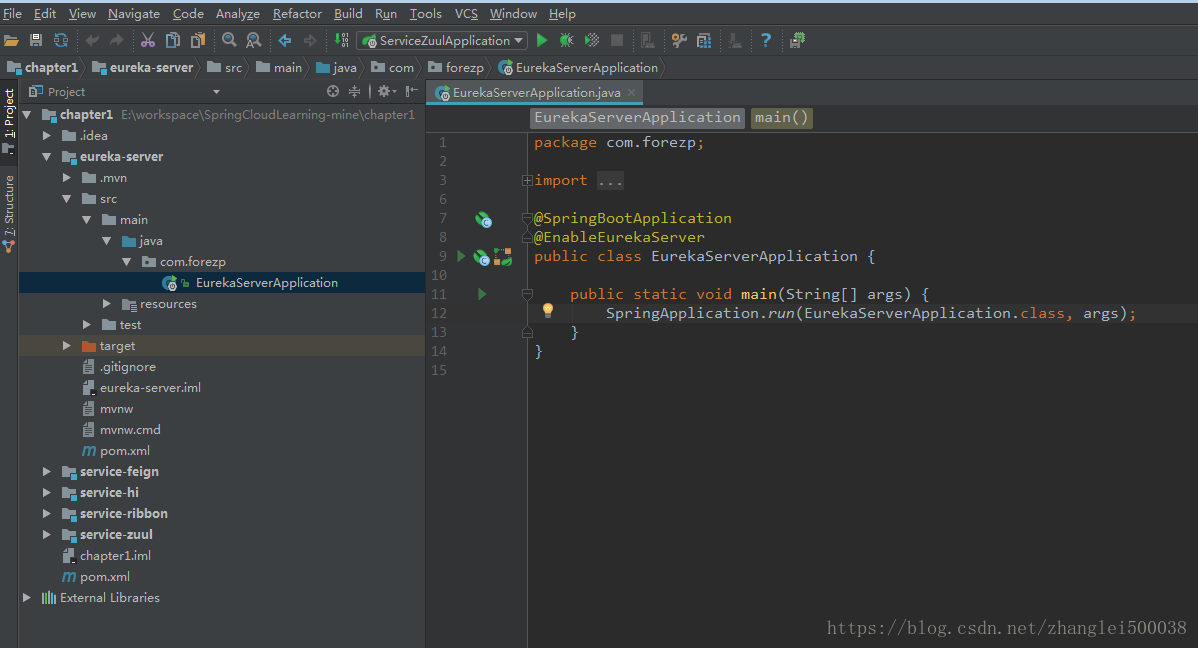Open the Refactor menu
The image size is (1198, 648).
pos(297,13)
